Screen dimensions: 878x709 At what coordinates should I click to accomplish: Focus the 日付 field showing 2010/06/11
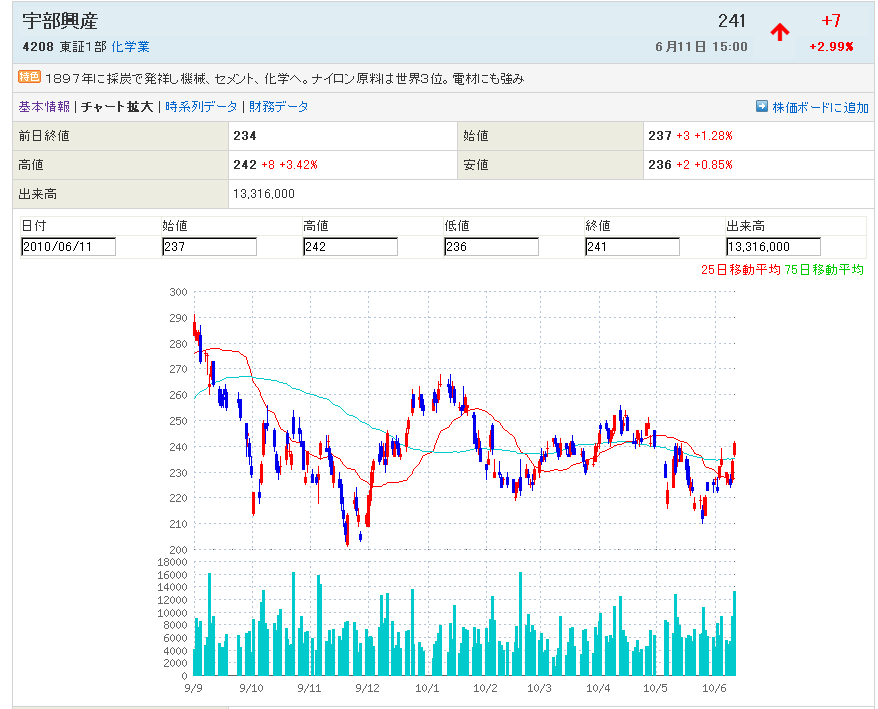pyautogui.click(x=68, y=247)
